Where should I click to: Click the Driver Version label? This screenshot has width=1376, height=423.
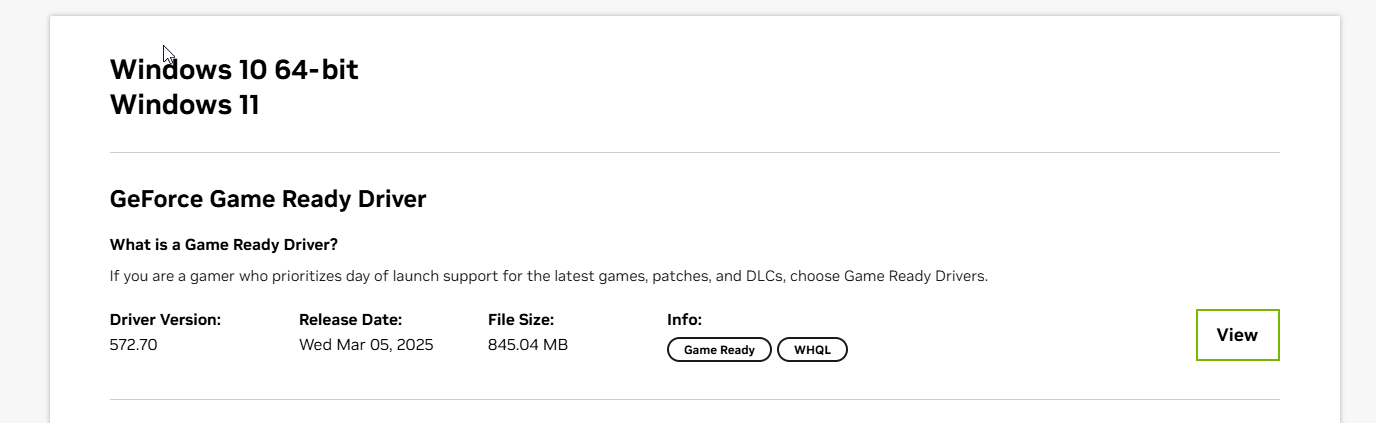point(165,320)
